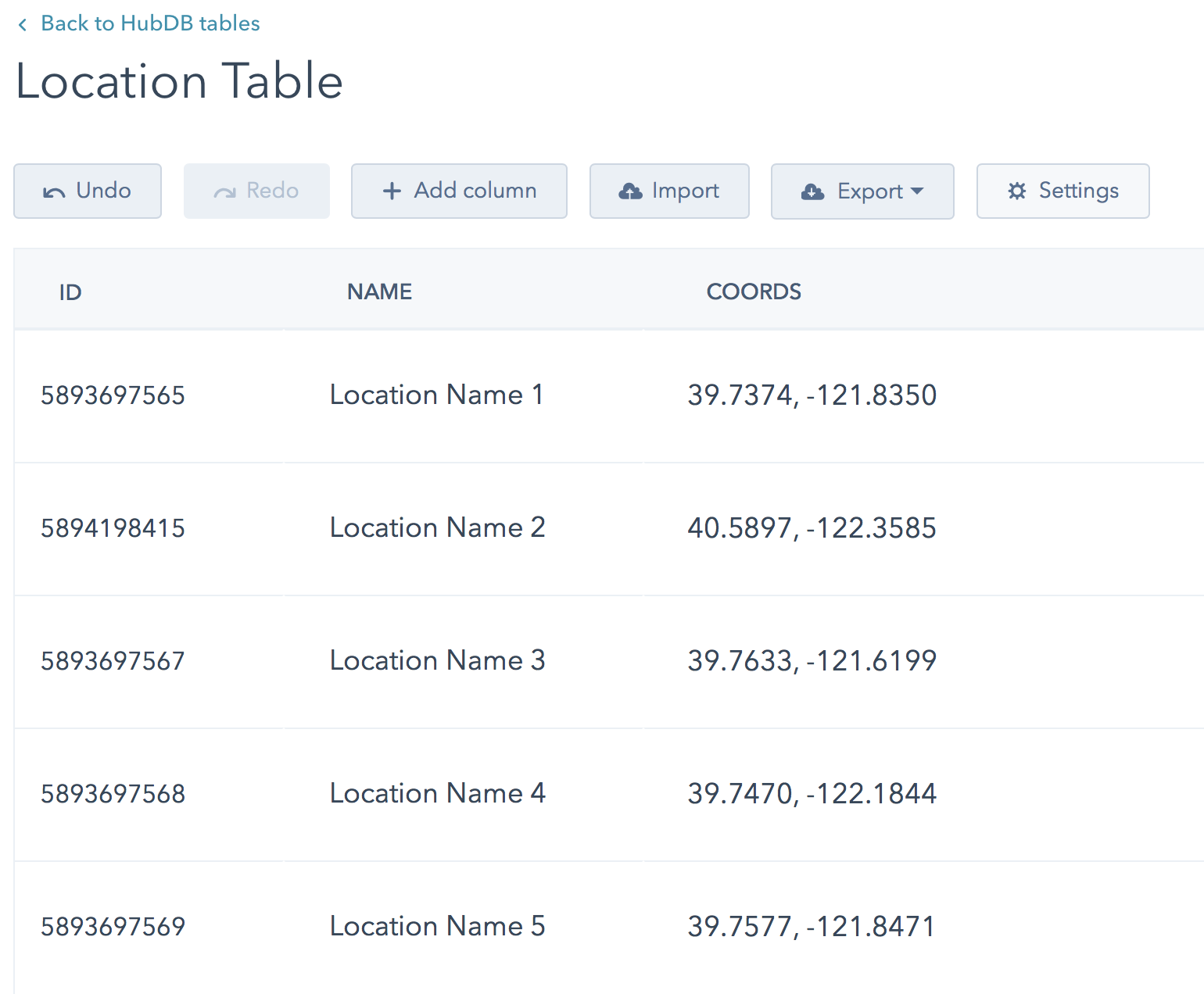This screenshot has height=994, width=1204.
Task: Click the Location Table page title
Action: [179, 80]
